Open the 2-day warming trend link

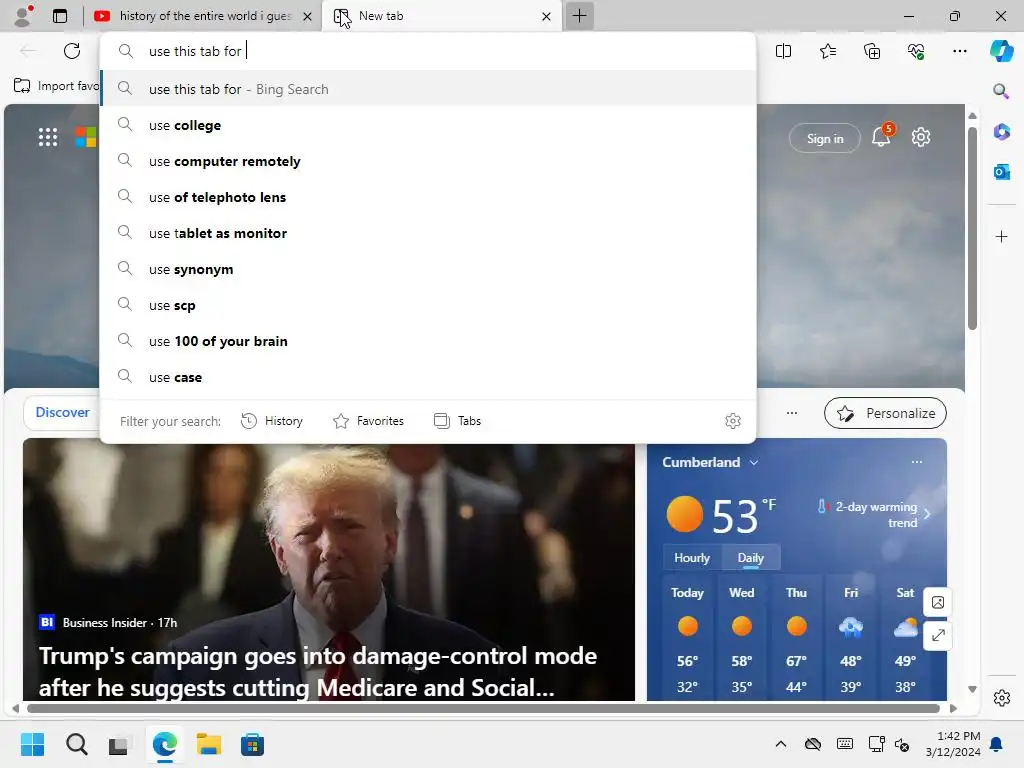click(874, 515)
